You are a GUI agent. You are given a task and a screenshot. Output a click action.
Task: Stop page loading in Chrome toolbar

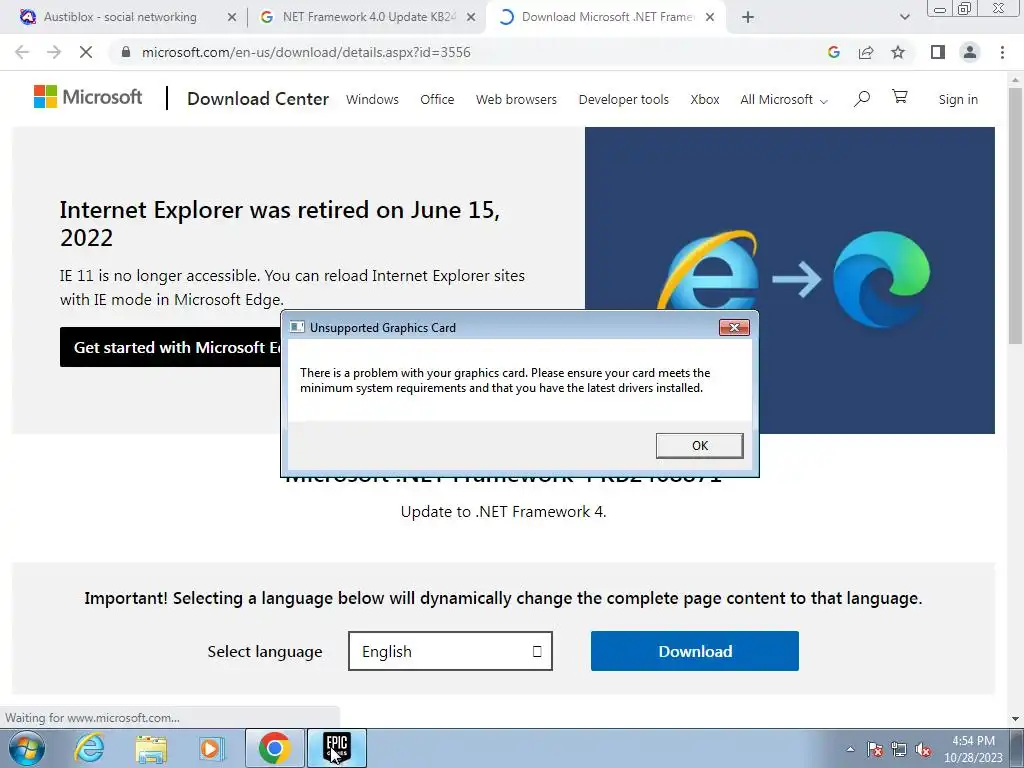click(x=86, y=52)
